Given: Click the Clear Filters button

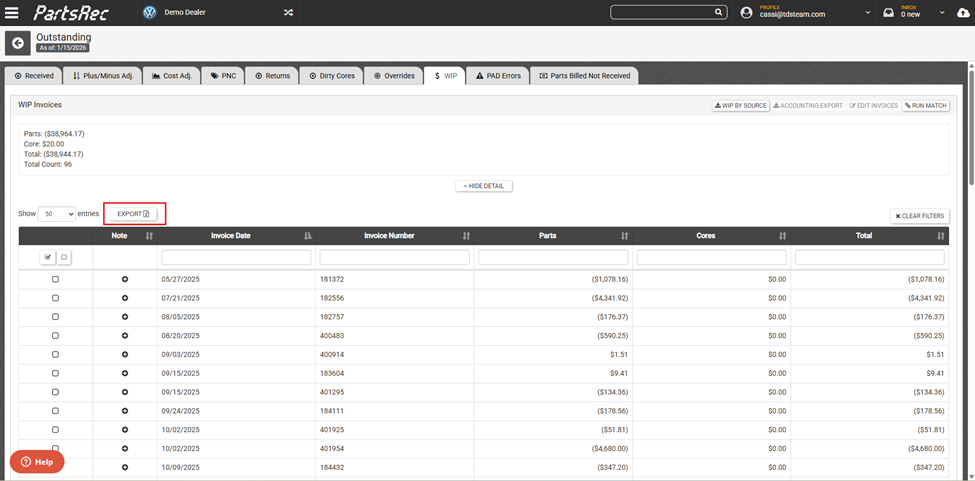Looking at the screenshot, I should [x=920, y=216].
